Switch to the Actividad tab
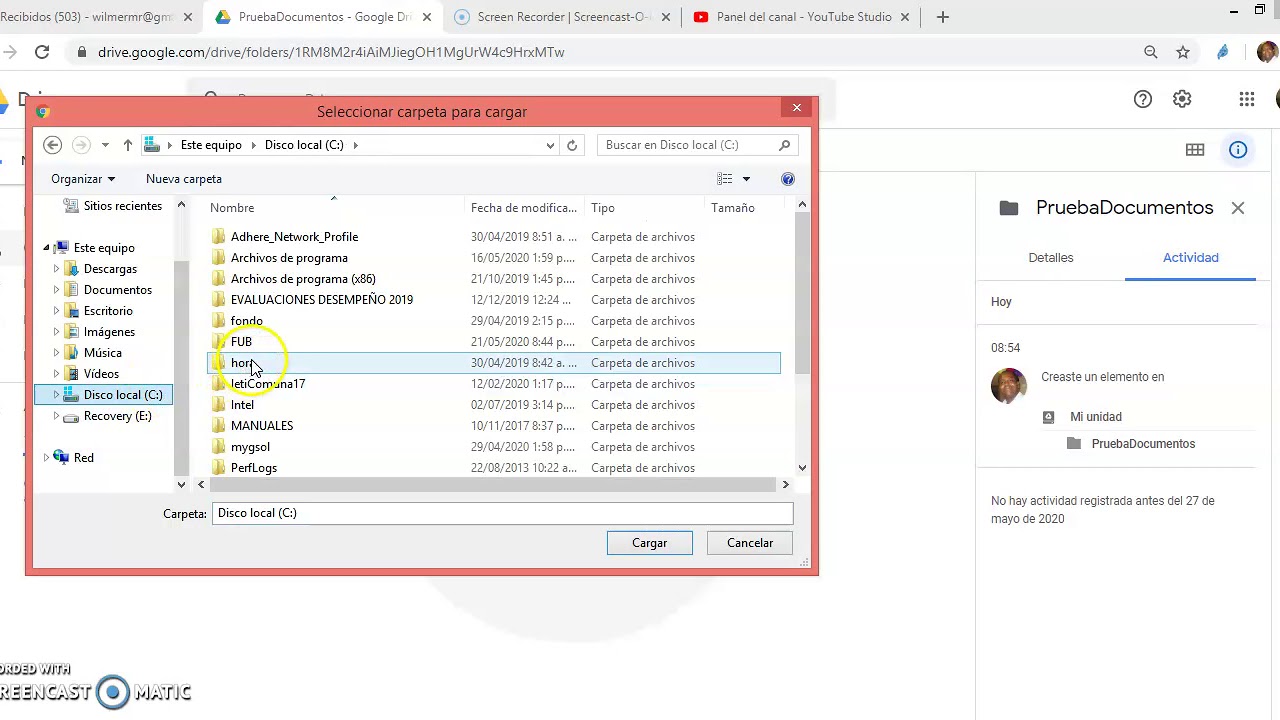The height and width of the screenshot is (720, 1280). (1190, 258)
